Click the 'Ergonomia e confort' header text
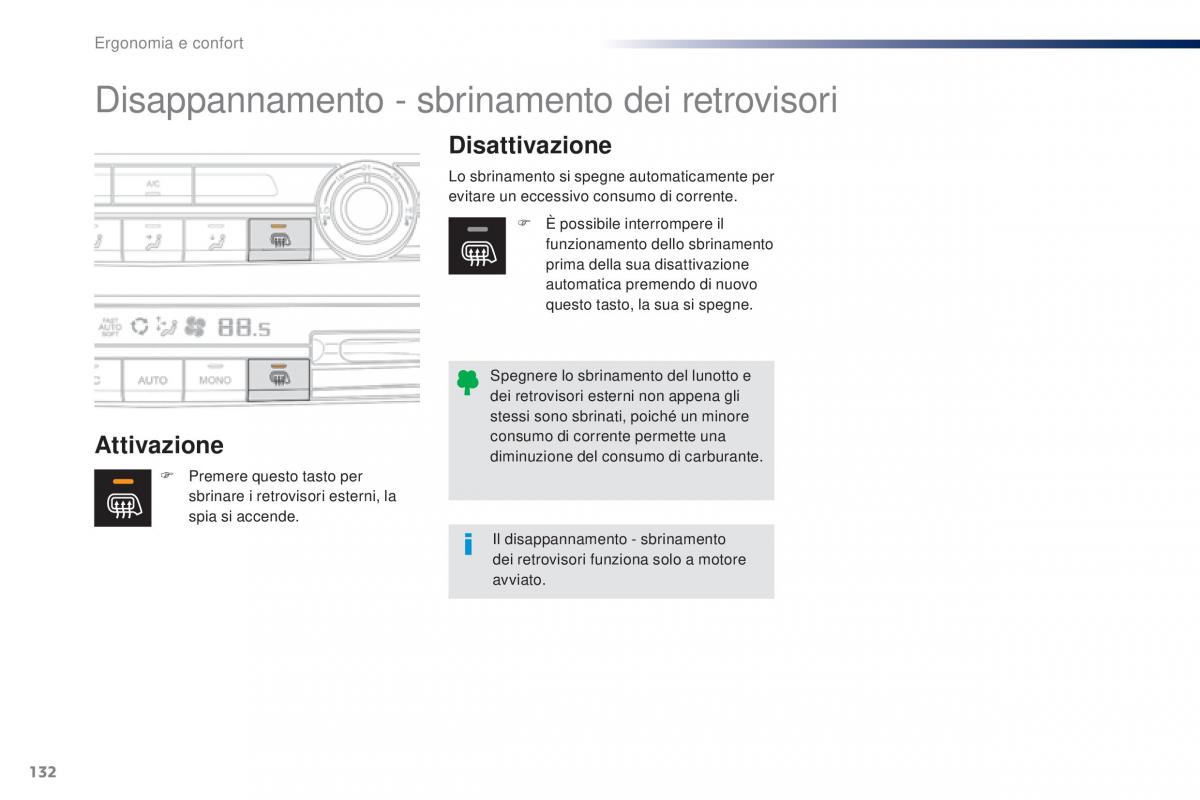This screenshot has width=1200, height=800. pos(169,43)
